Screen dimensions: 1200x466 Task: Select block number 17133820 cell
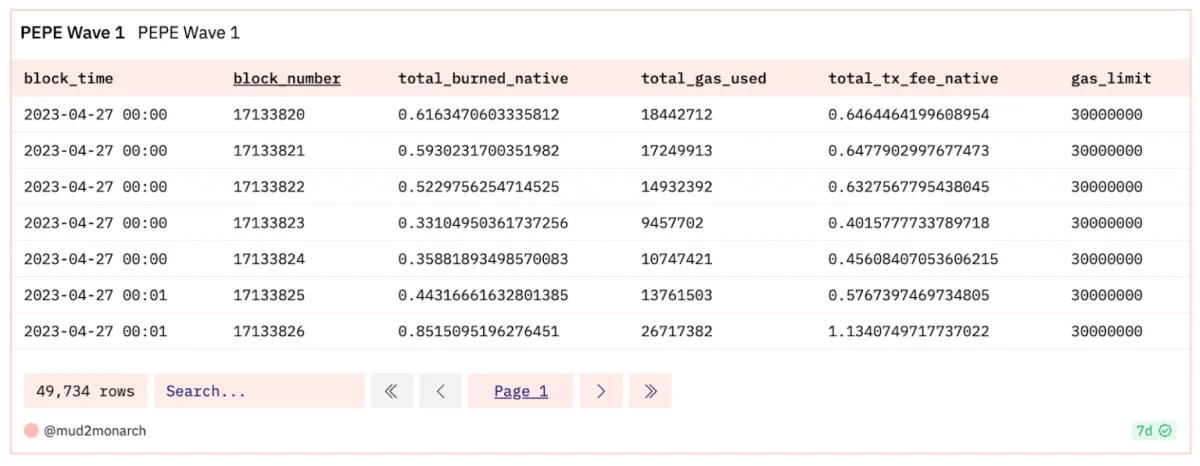coord(268,115)
